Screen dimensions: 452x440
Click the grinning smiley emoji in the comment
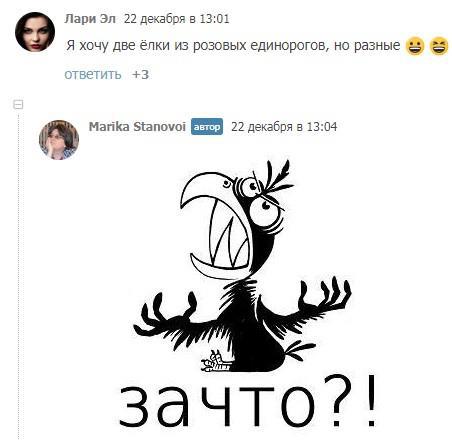click(x=415, y=46)
